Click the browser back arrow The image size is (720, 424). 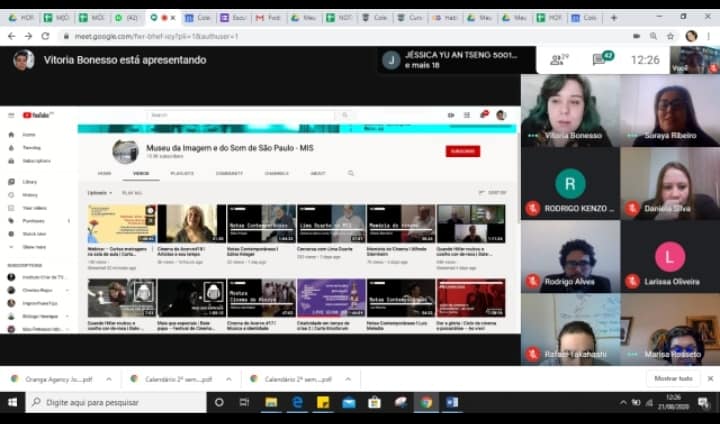(11, 36)
